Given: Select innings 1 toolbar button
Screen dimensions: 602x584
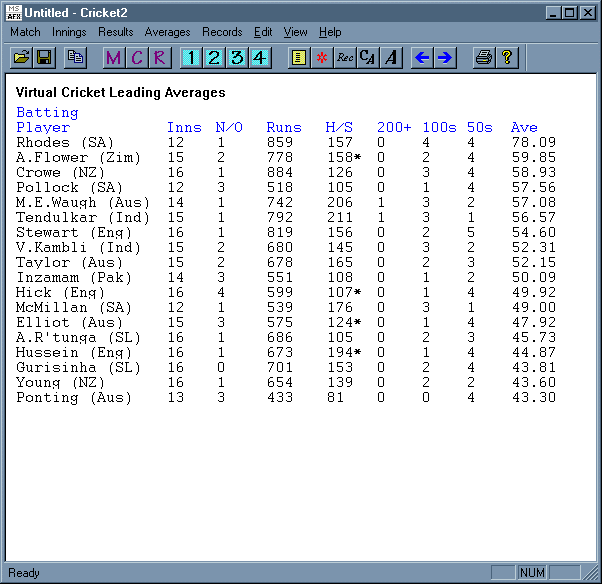Looking at the screenshot, I should pyautogui.click(x=190, y=58).
